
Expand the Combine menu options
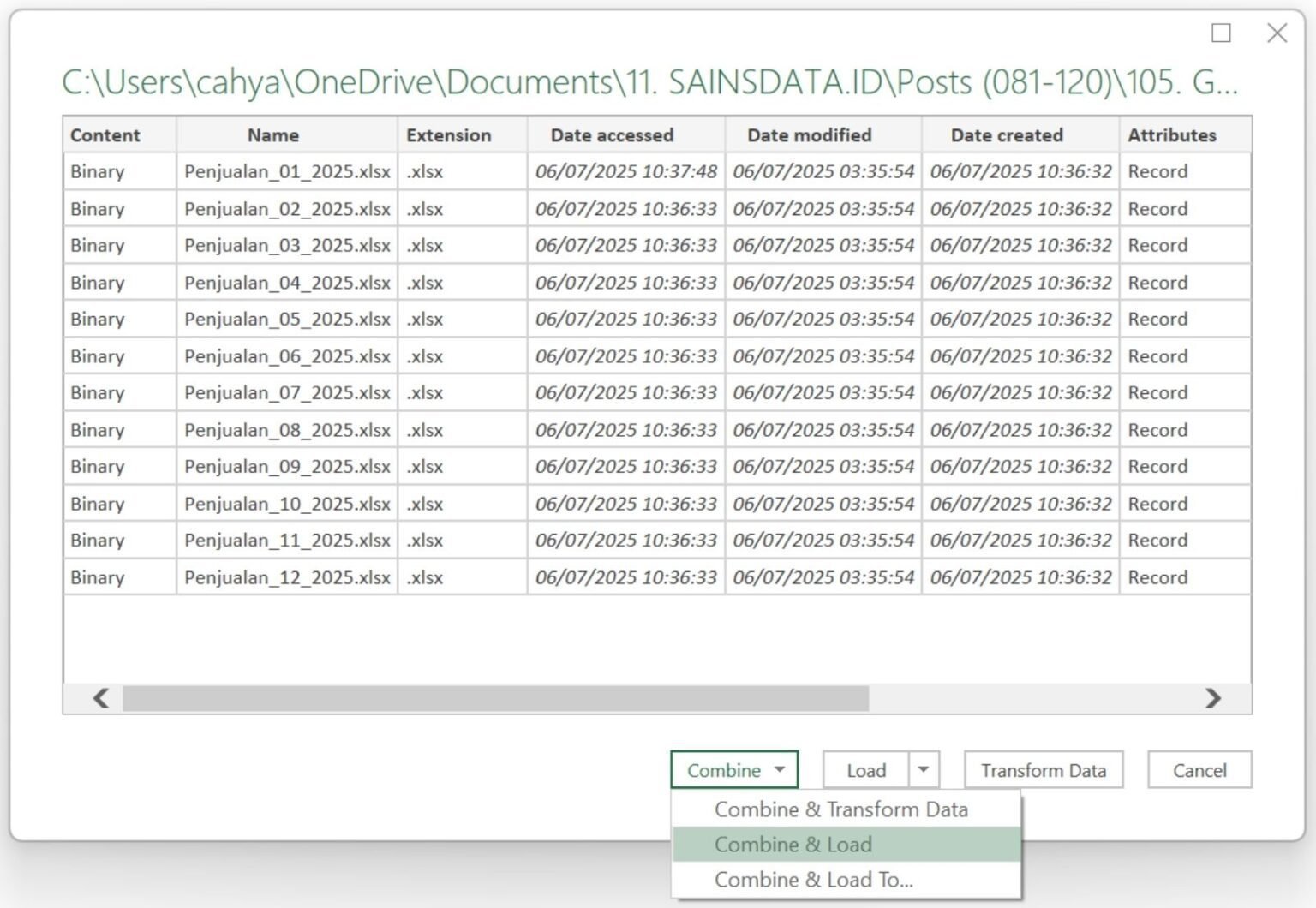tap(781, 769)
